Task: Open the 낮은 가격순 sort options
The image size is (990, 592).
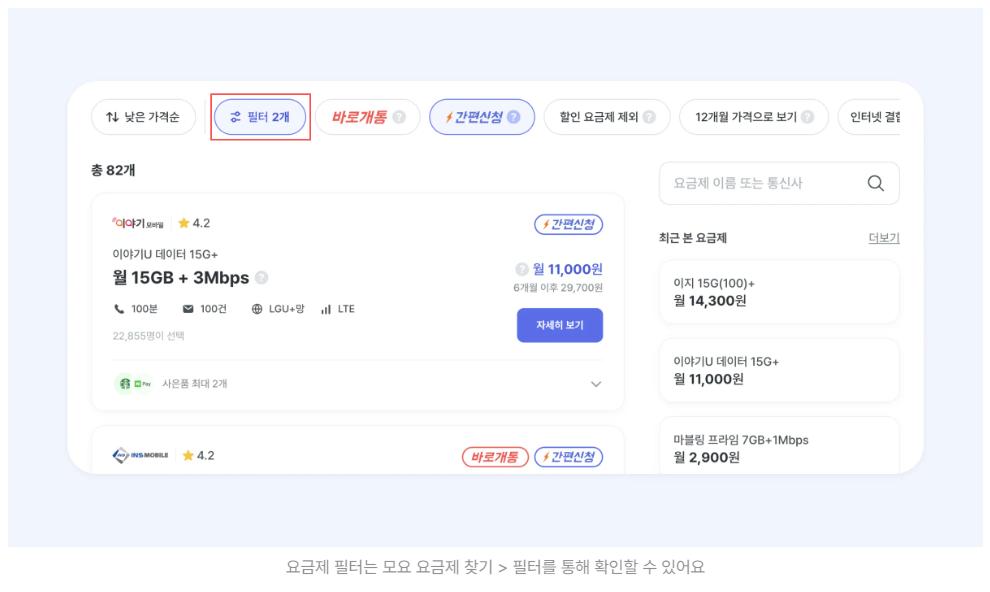Action: click(x=143, y=116)
